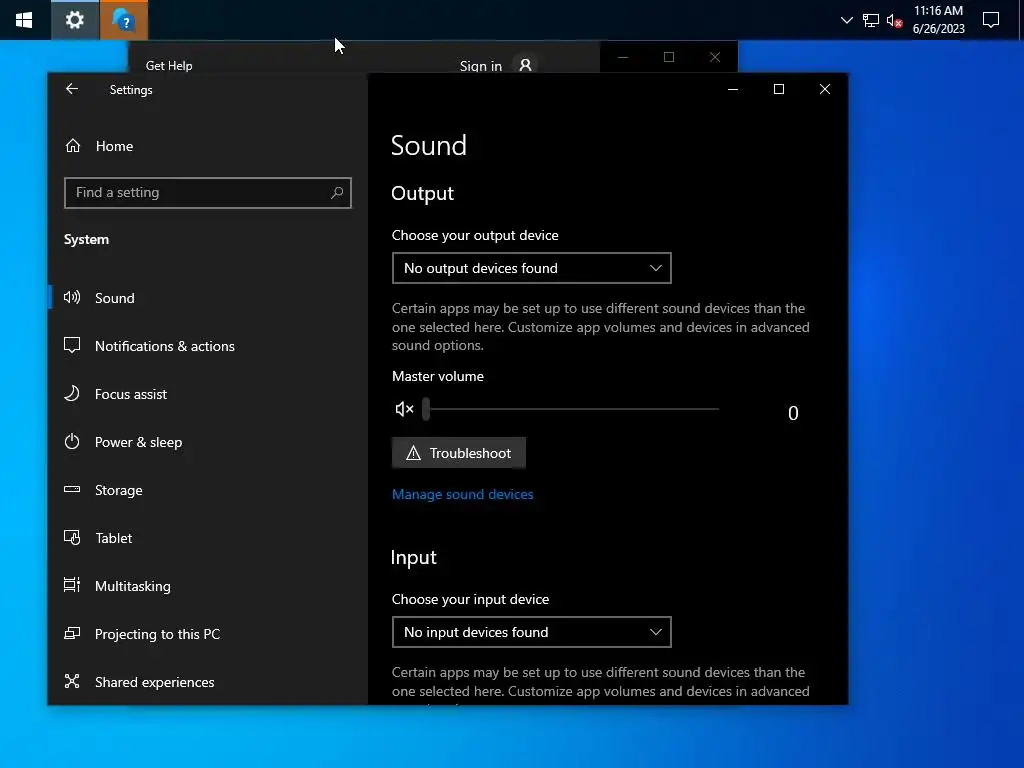Screen dimensions: 1024x768
Task: Click the Troubleshoot button under Output
Action: (x=458, y=453)
